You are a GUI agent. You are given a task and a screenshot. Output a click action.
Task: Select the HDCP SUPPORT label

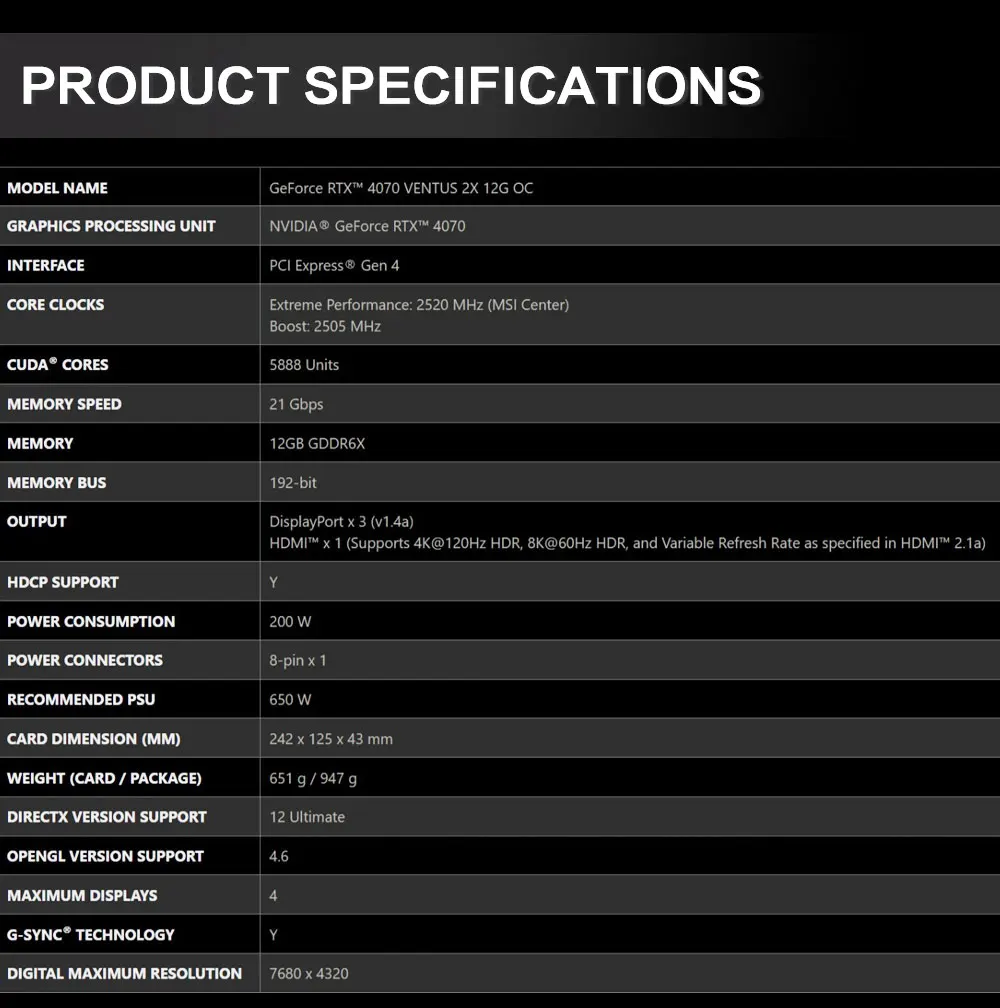pos(63,583)
